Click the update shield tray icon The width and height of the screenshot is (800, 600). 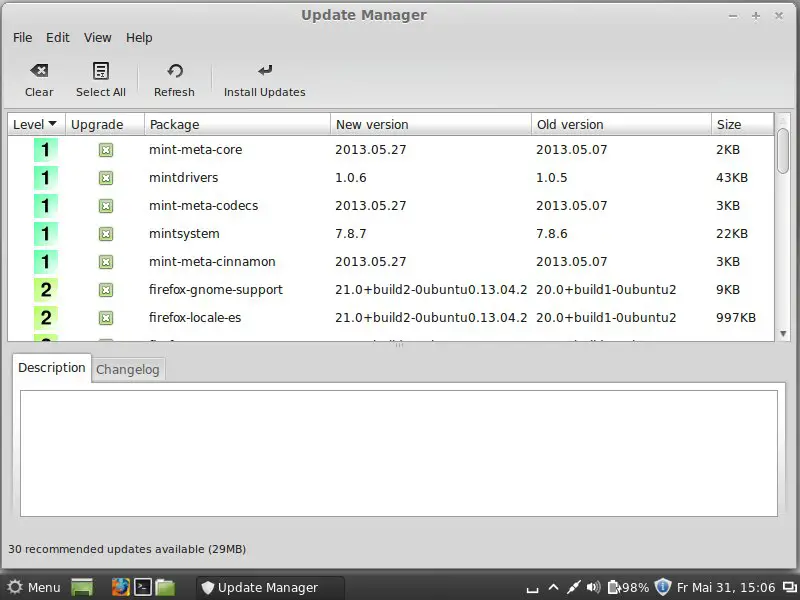click(663, 587)
